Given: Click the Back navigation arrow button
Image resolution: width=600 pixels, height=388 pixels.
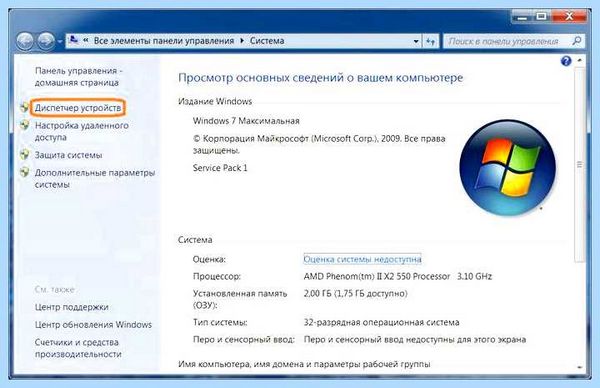Looking at the screenshot, I should click(x=25, y=41).
